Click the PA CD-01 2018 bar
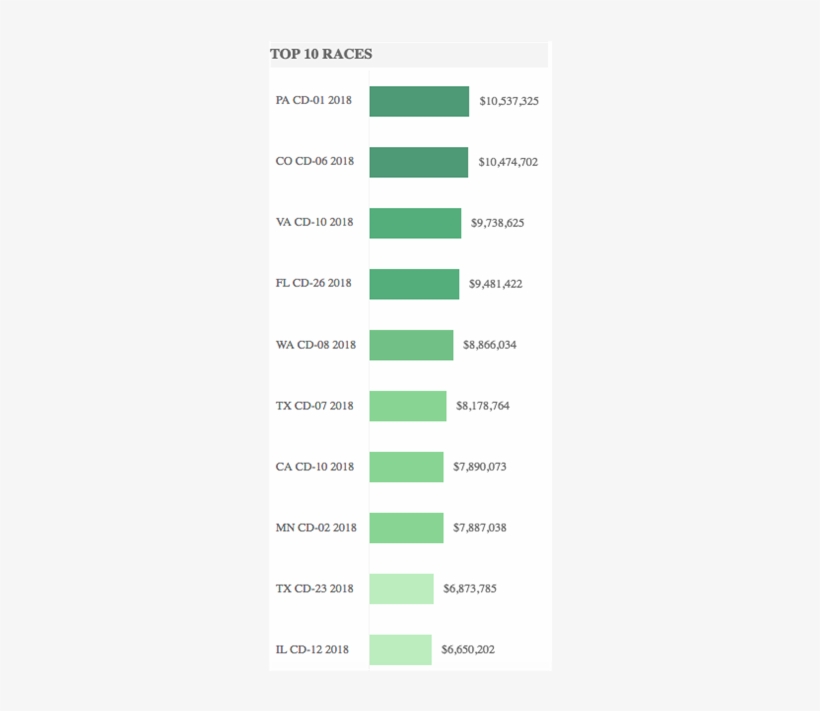Viewport: 820px width, 711px height. tap(419, 101)
